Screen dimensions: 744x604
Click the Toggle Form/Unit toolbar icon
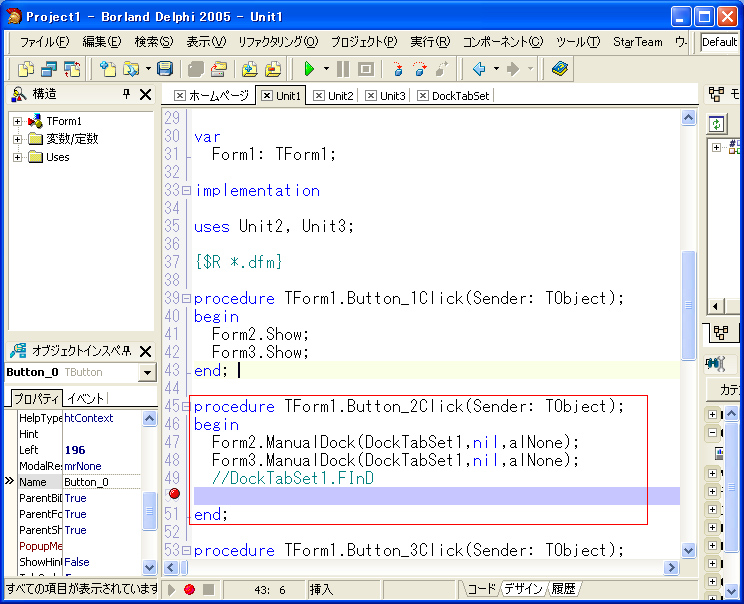coord(72,69)
